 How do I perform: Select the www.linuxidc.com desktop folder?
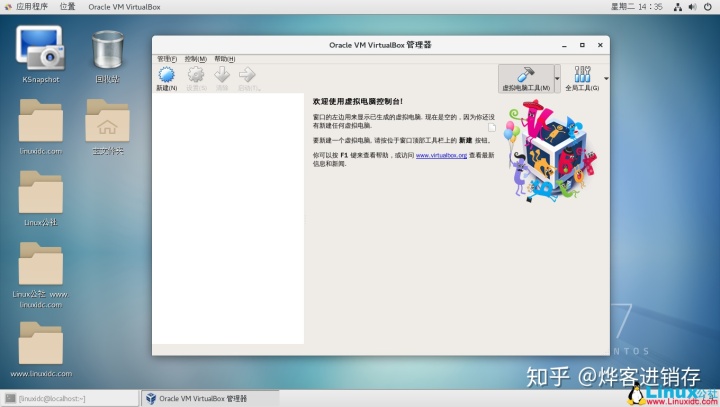(40, 350)
